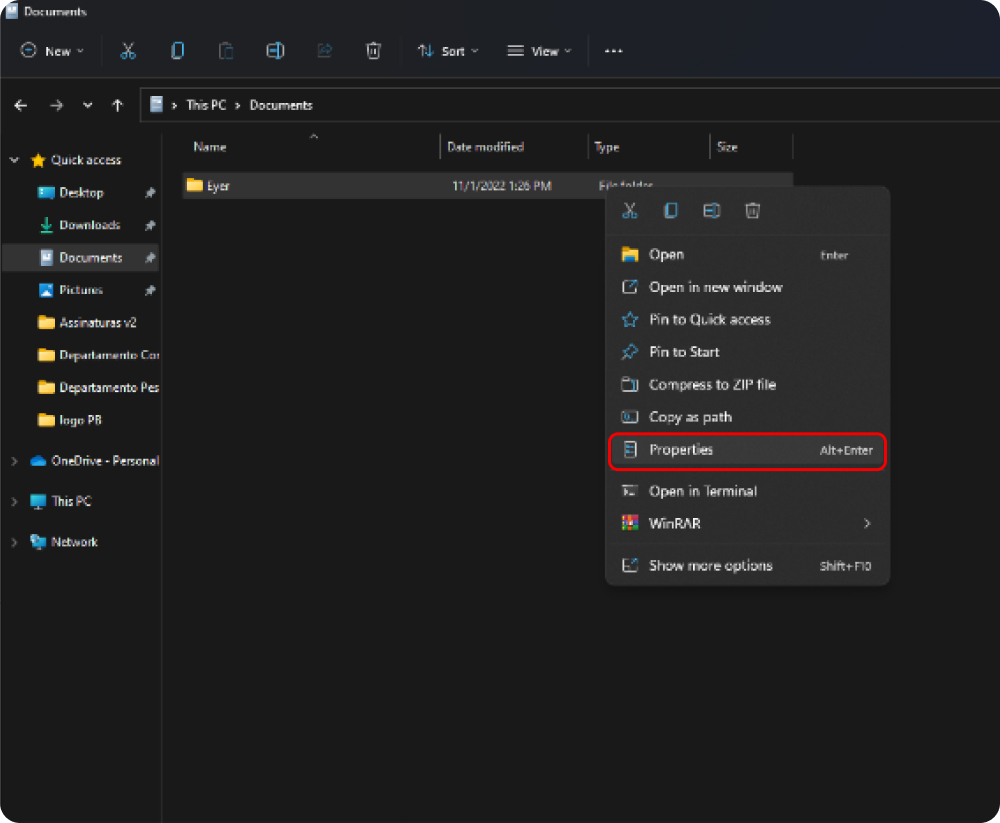Open Properties from the context menu

coord(747,450)
